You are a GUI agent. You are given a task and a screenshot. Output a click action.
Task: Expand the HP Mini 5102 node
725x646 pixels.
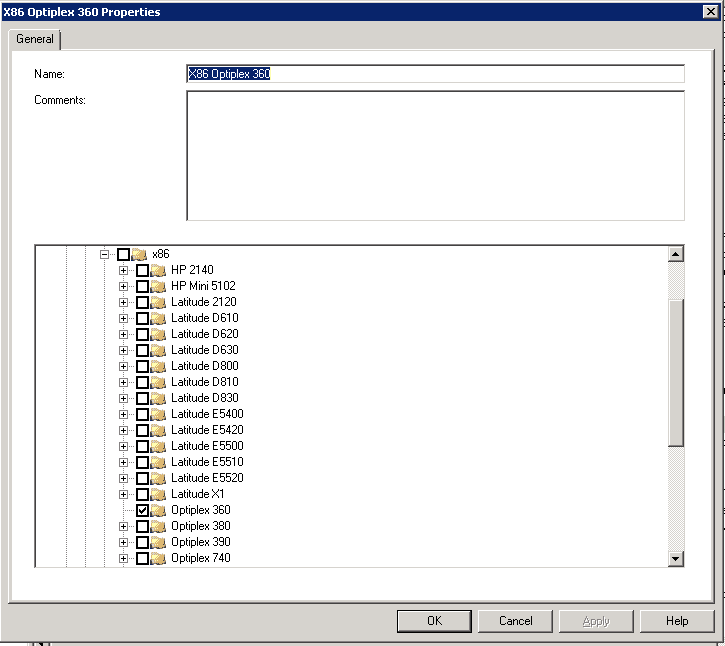point(123,286)
